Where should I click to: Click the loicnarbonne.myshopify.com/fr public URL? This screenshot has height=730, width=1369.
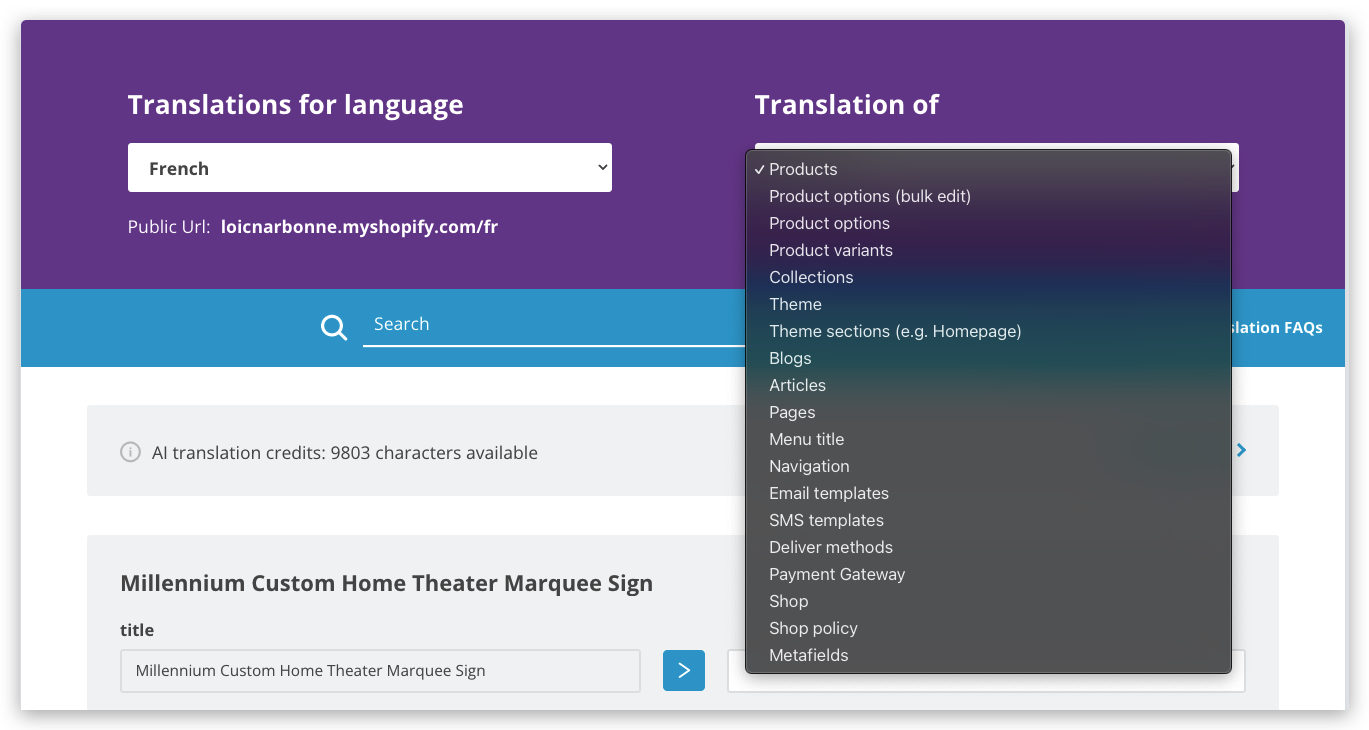pos(359,226)
